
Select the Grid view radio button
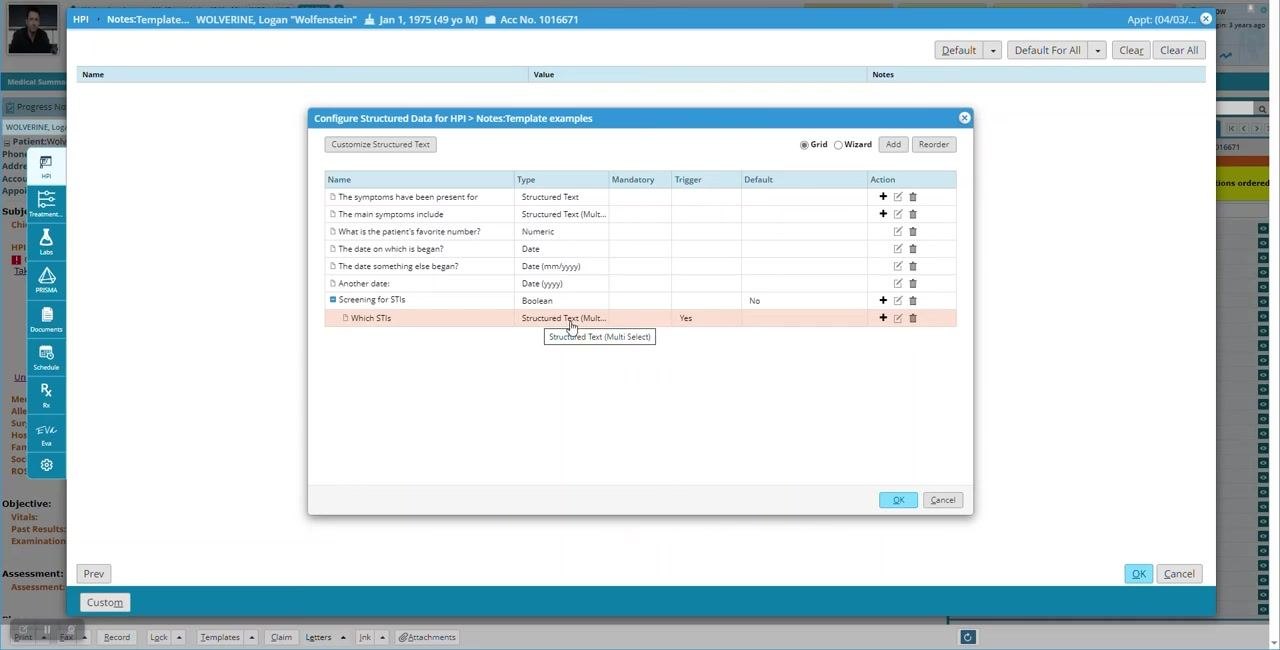(x=804, y=145)
